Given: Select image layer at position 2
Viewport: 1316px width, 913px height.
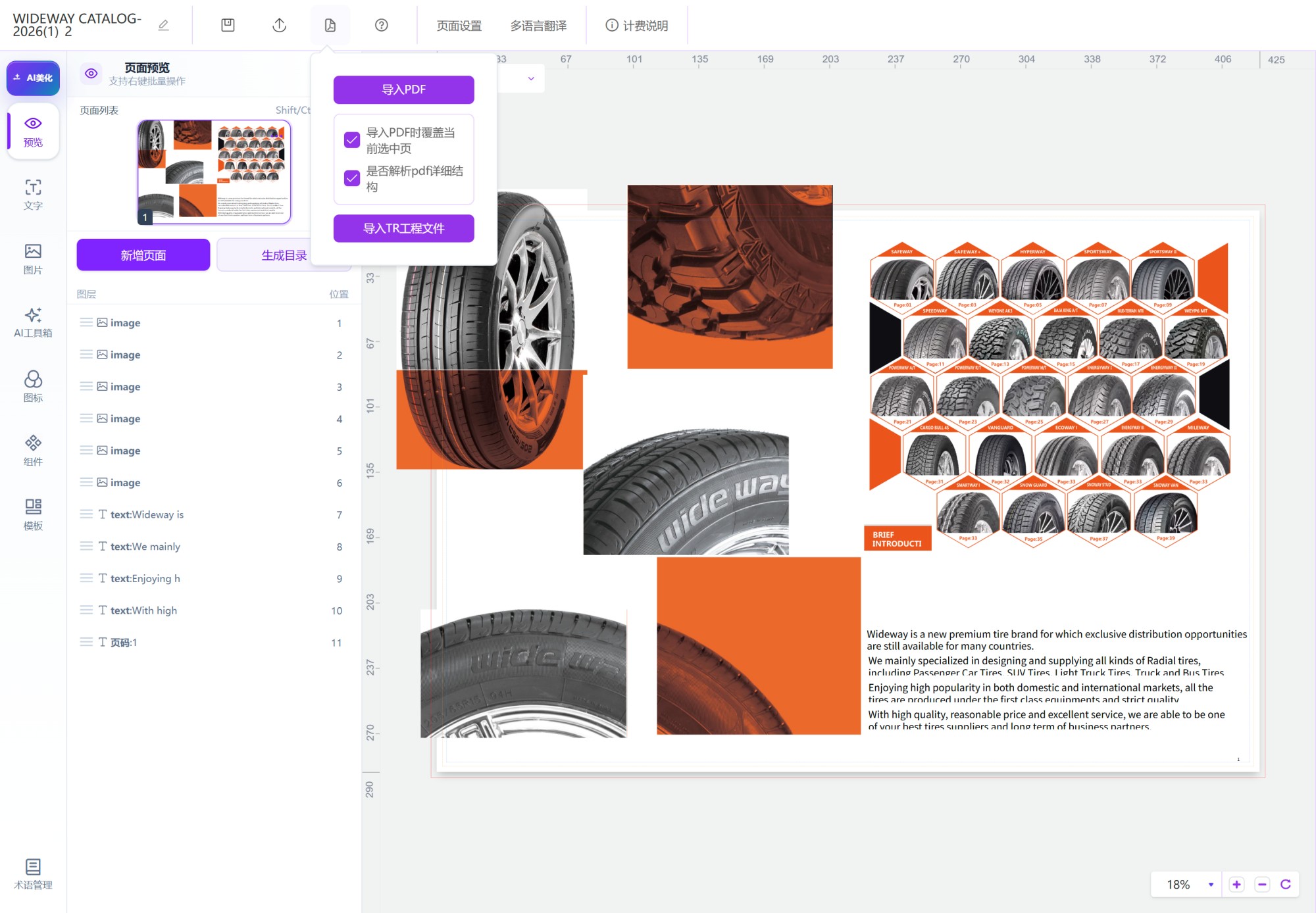Looking at the screenshot, I should click(x=214, y=355).
